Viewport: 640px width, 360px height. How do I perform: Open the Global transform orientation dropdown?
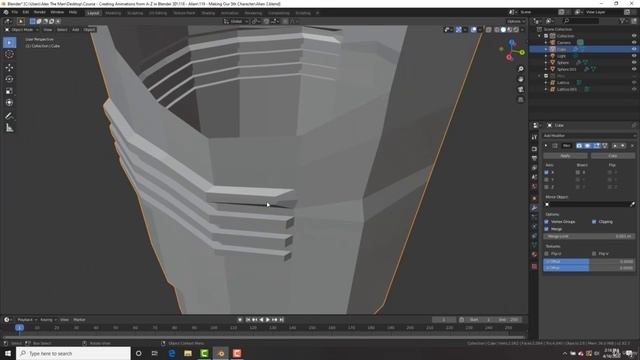coord(235,21)
